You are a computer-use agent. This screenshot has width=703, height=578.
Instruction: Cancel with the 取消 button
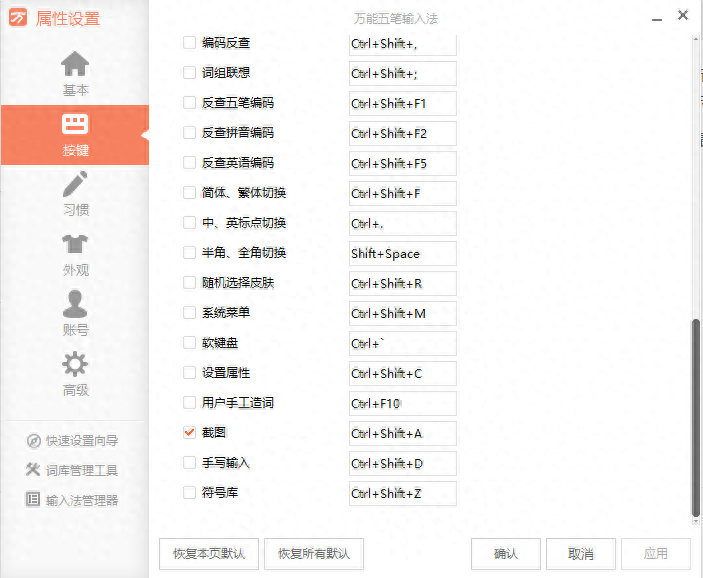pos(581,554)
